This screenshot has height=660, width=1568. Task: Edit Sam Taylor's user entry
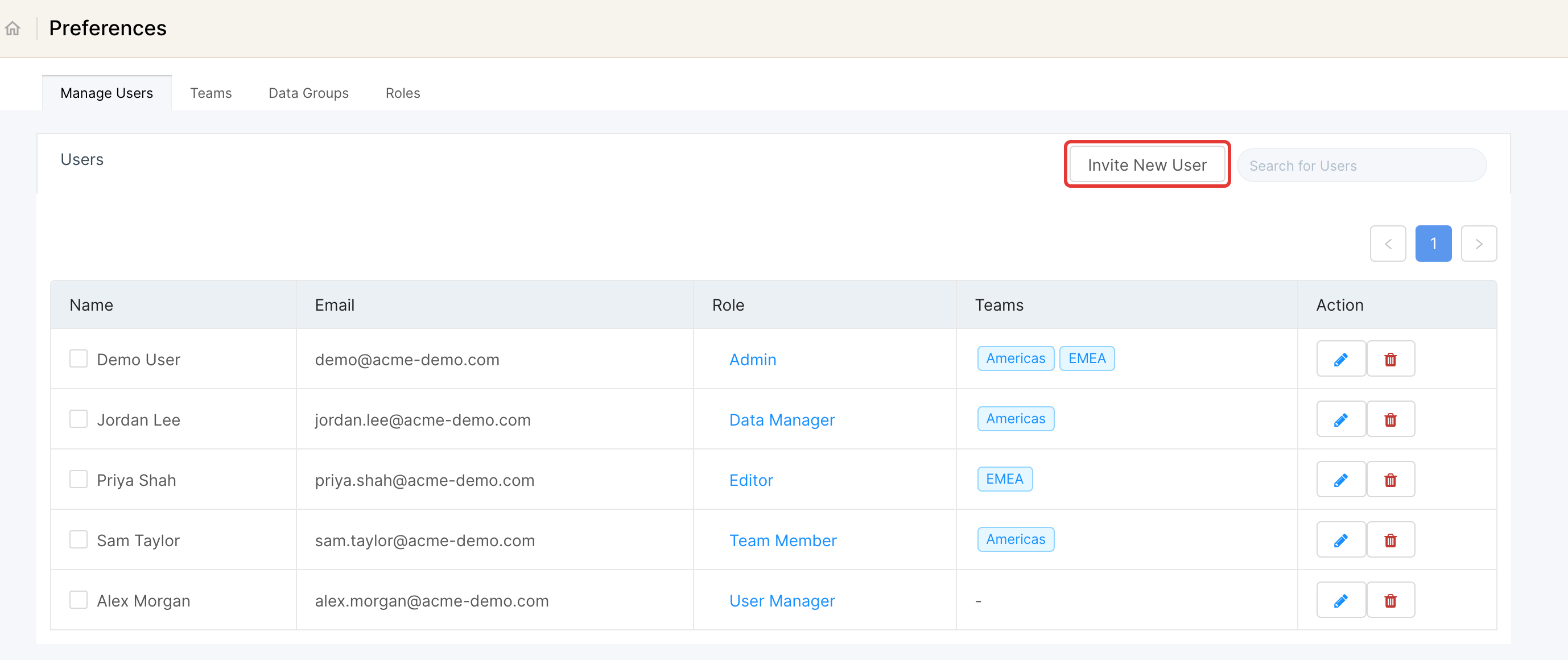click(x=1341, y=540)
